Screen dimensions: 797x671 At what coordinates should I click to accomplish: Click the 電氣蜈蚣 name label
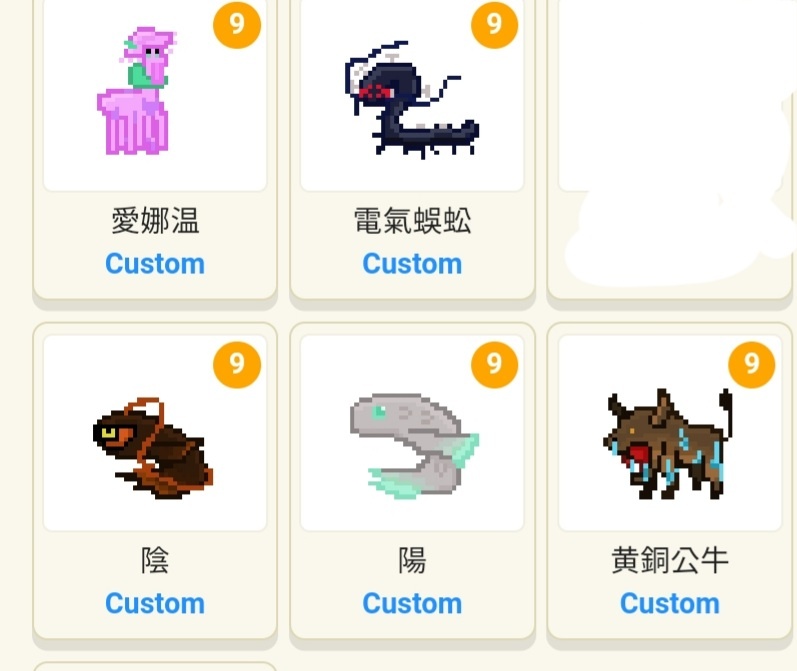point(412,221)
